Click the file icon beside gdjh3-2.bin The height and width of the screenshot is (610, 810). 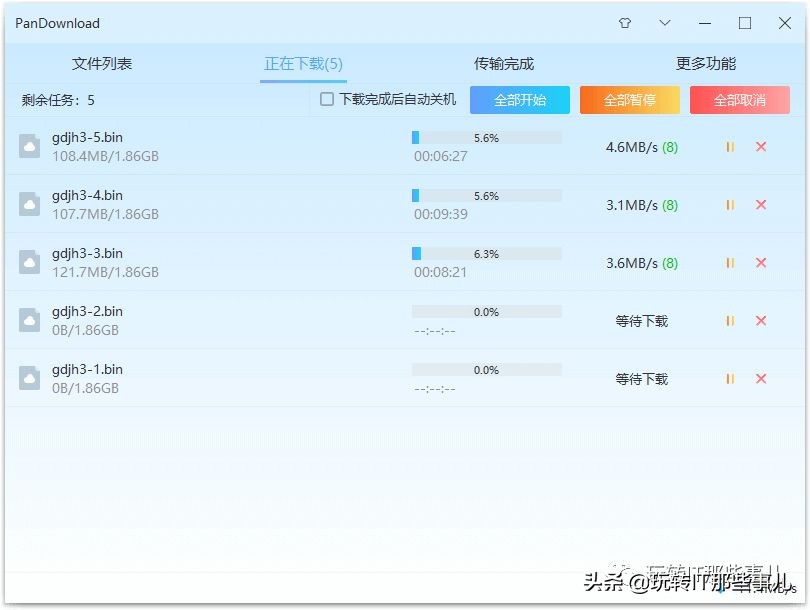(x=28, y=321)
